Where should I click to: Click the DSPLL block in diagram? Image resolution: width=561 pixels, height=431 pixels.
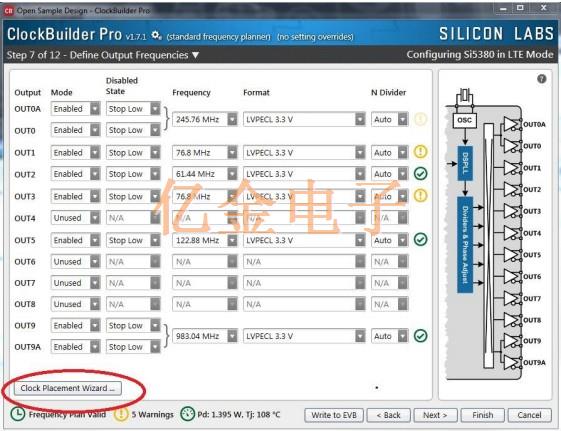pos(465,163)
